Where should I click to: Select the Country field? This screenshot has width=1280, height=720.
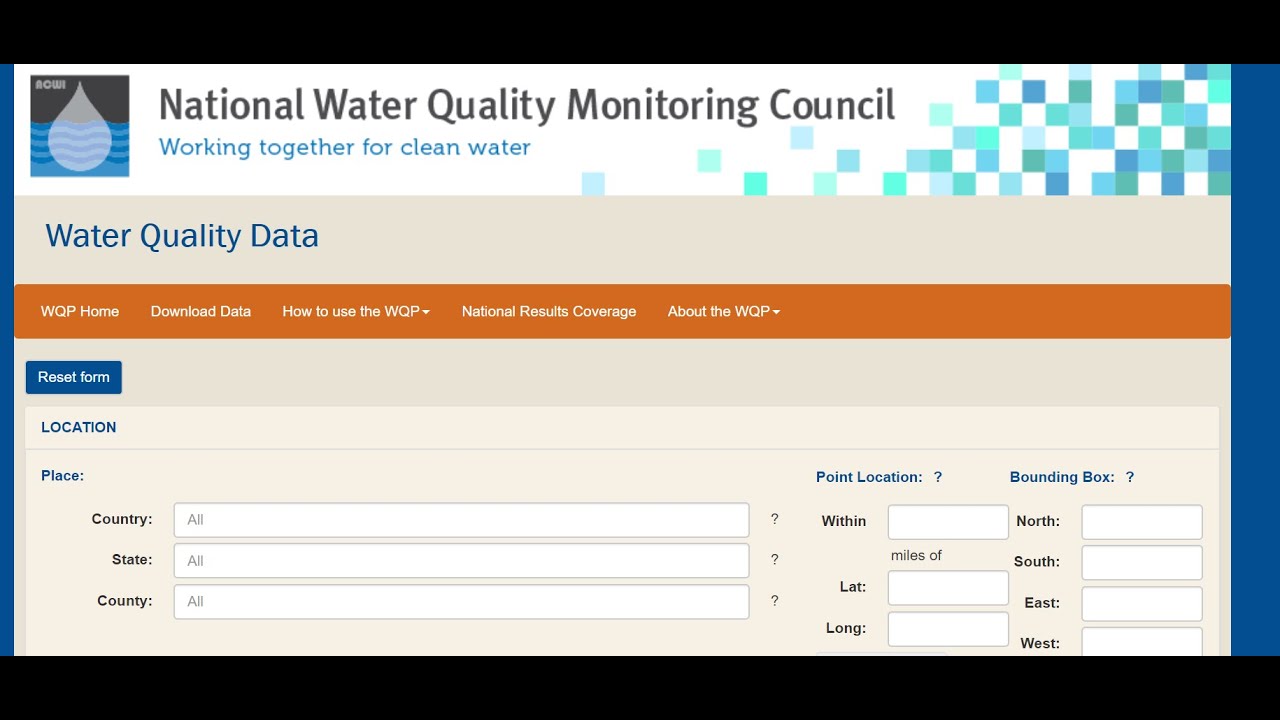[x=461, y=520]
